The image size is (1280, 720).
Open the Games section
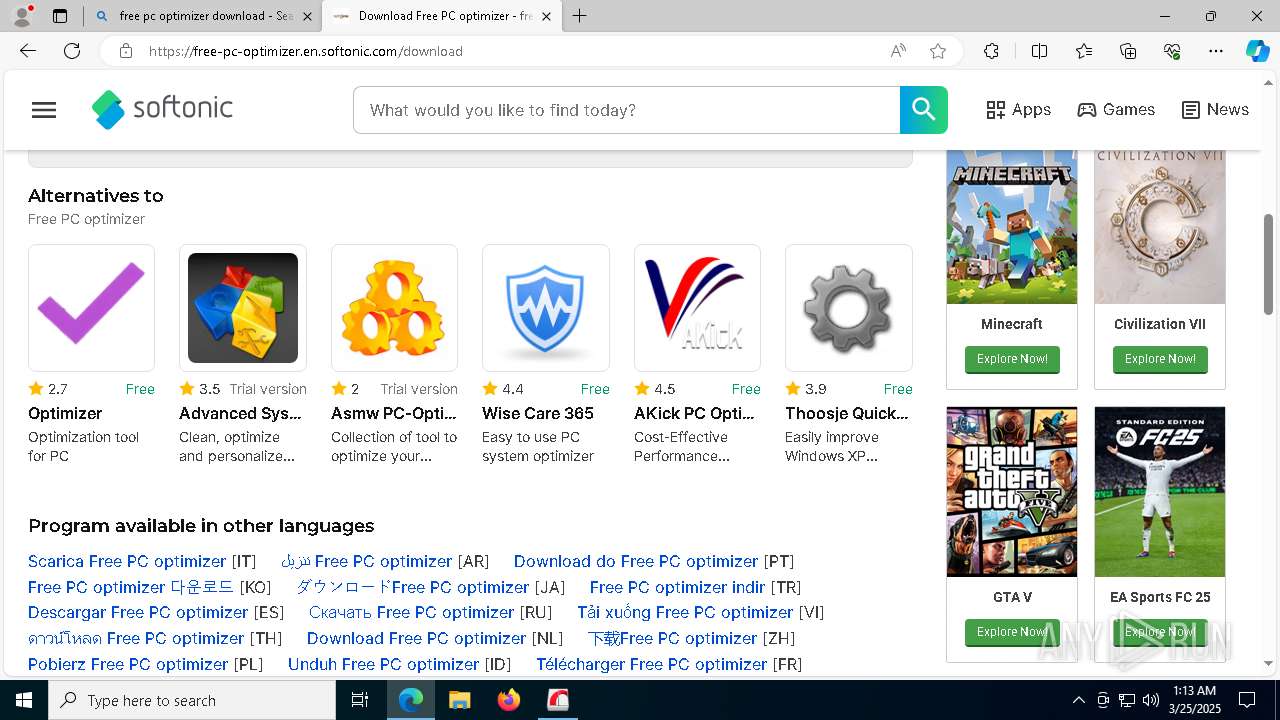pos(1116,110)
